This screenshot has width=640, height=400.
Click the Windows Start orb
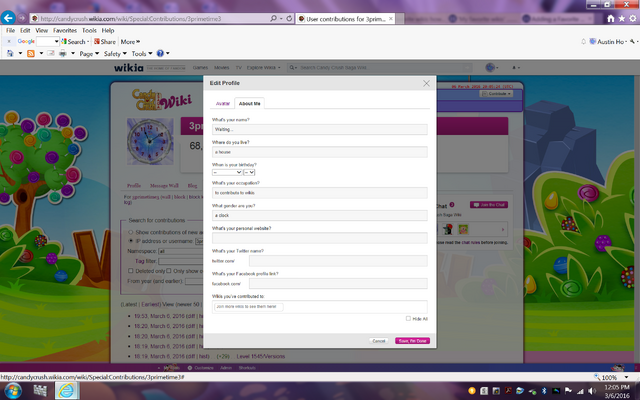coord(13,391)
